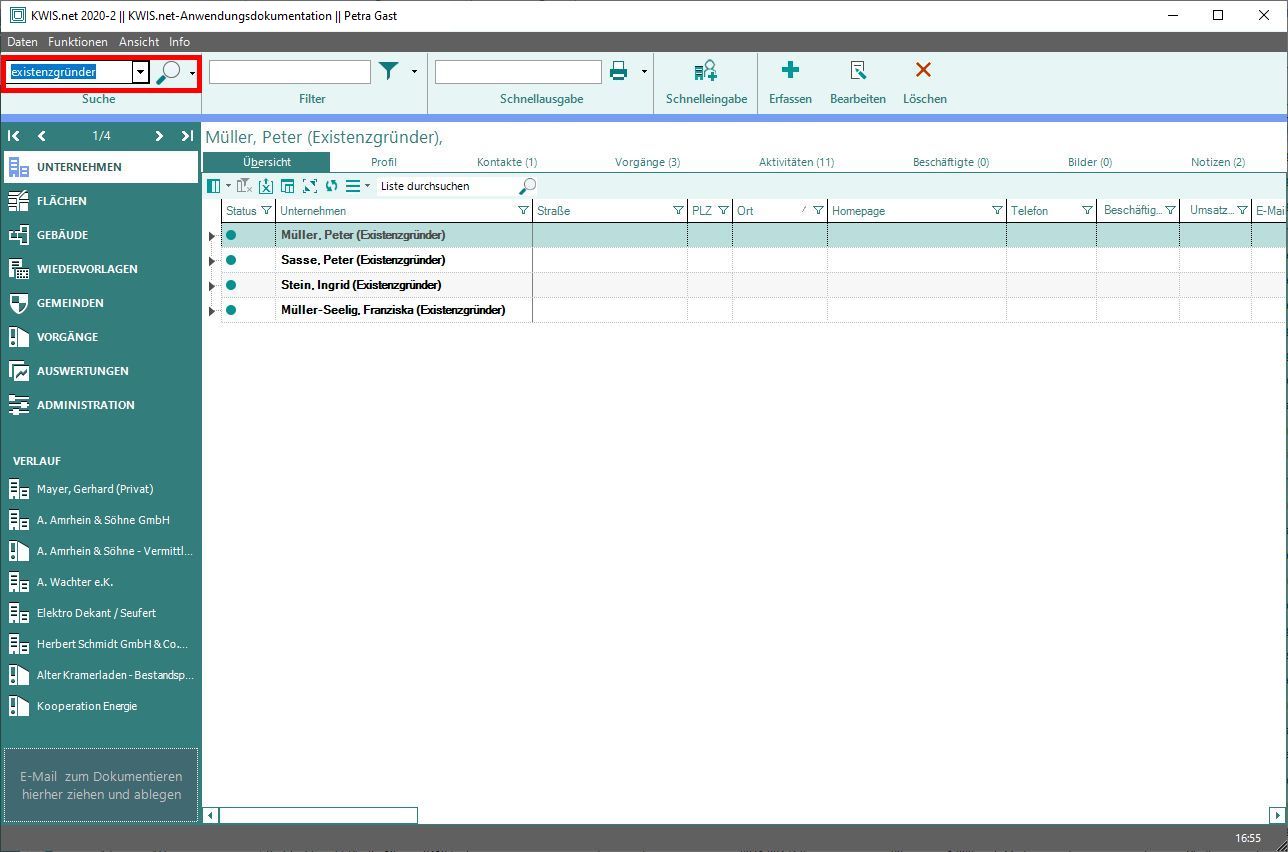Screen dimensions: 1288x852
Task: Open A. Amrhein & Söhne GmbH history entry
Action: pyautogui.click(x=103, y=520)
